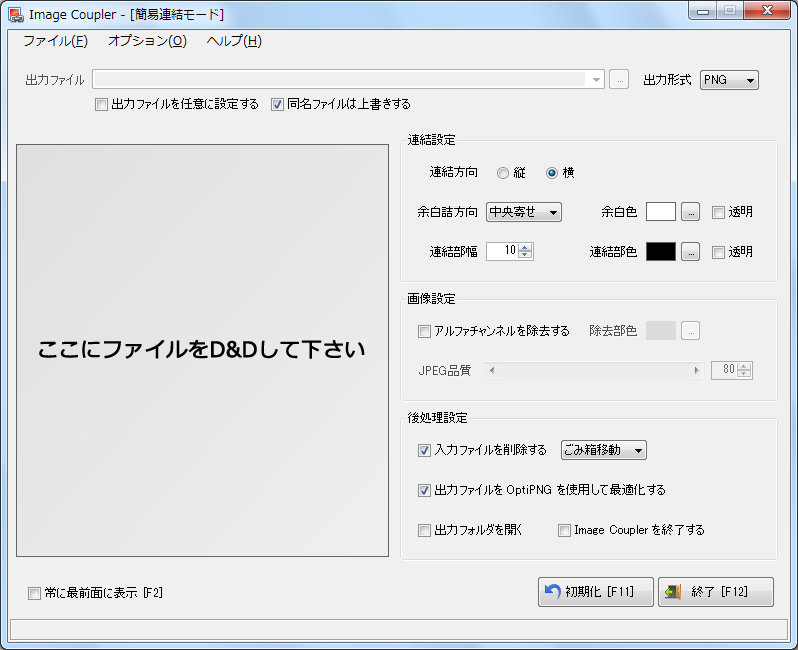Click the file drag-and-drop area
The height and width of the screenshot is (650, 798).
(202, 350)
